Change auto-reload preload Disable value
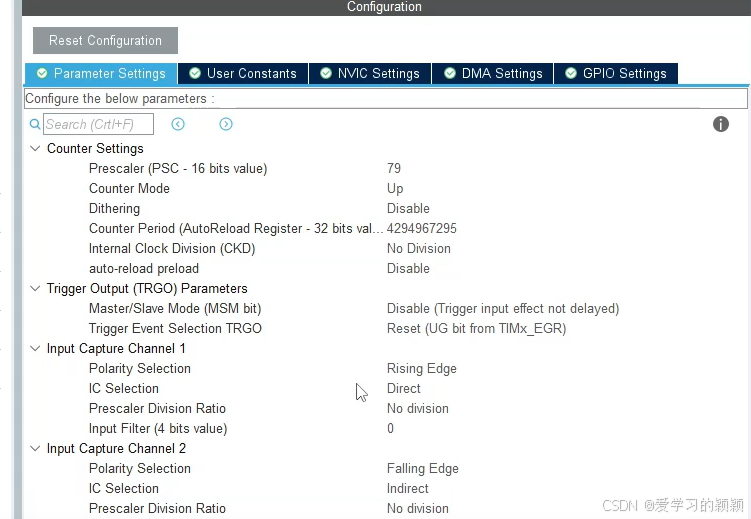 point(408,269)
